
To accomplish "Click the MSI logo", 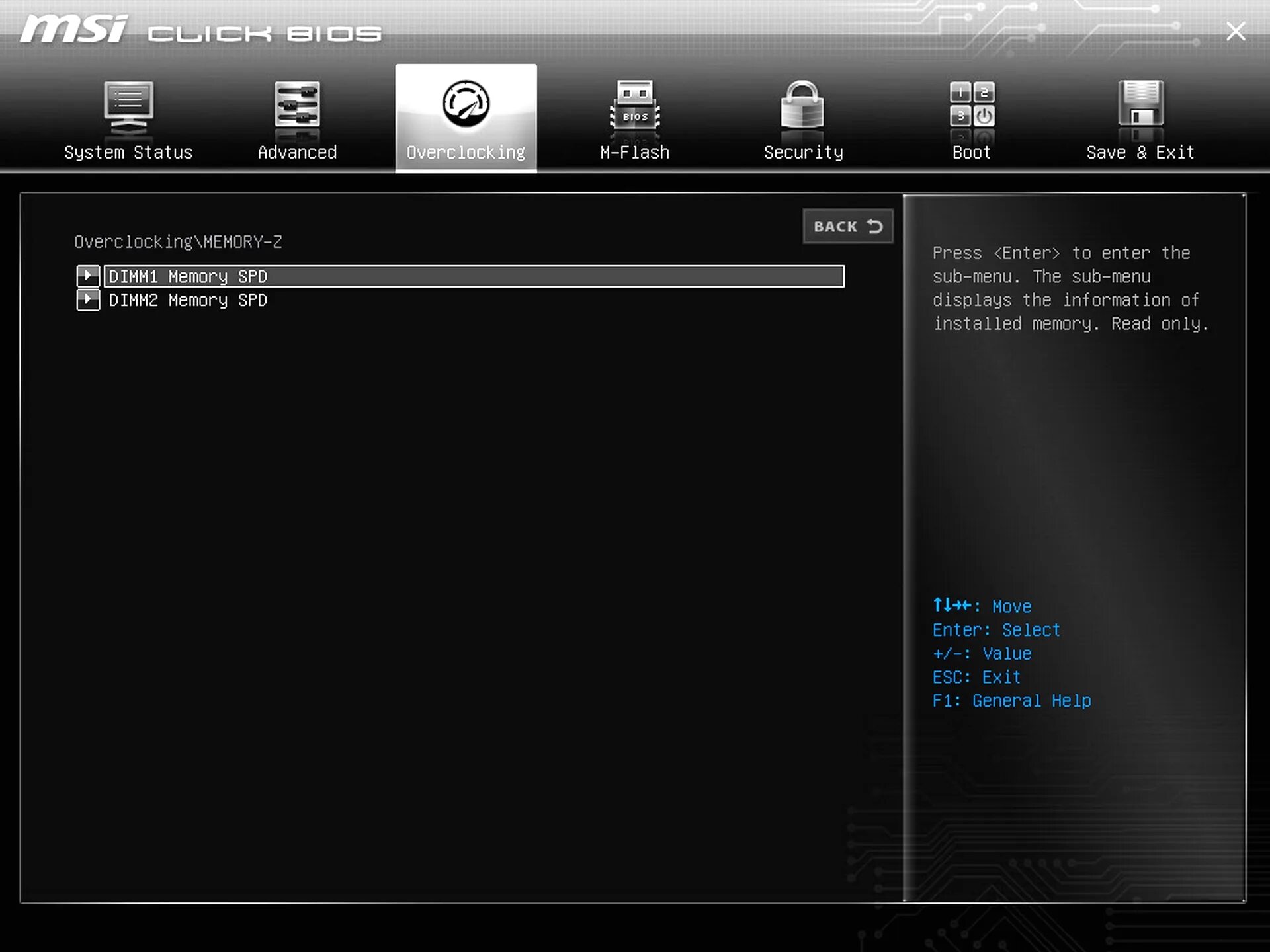I will (73, 30).
